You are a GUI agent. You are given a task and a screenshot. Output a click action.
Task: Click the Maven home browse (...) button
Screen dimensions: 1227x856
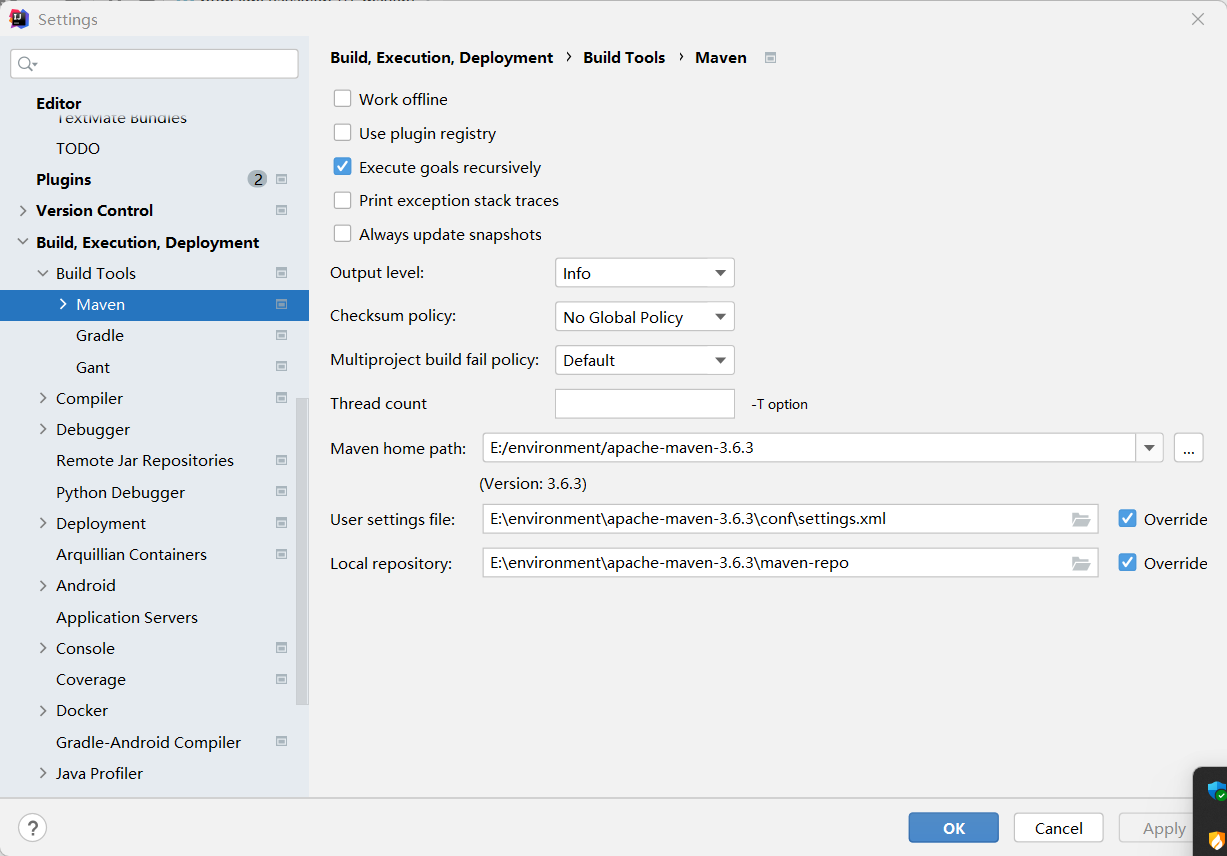[x=1188, y=448]
